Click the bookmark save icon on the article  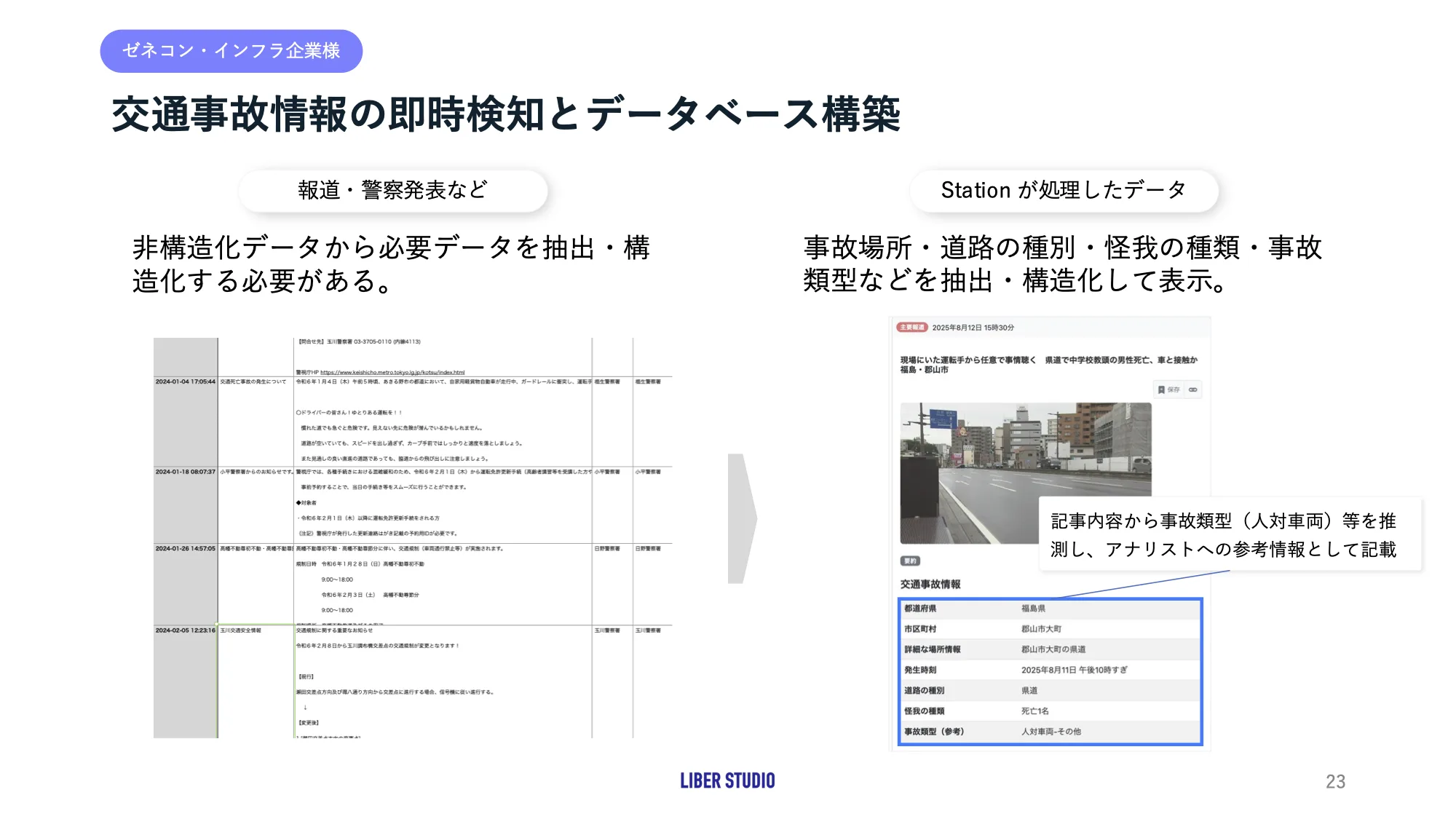point(1163,389)
